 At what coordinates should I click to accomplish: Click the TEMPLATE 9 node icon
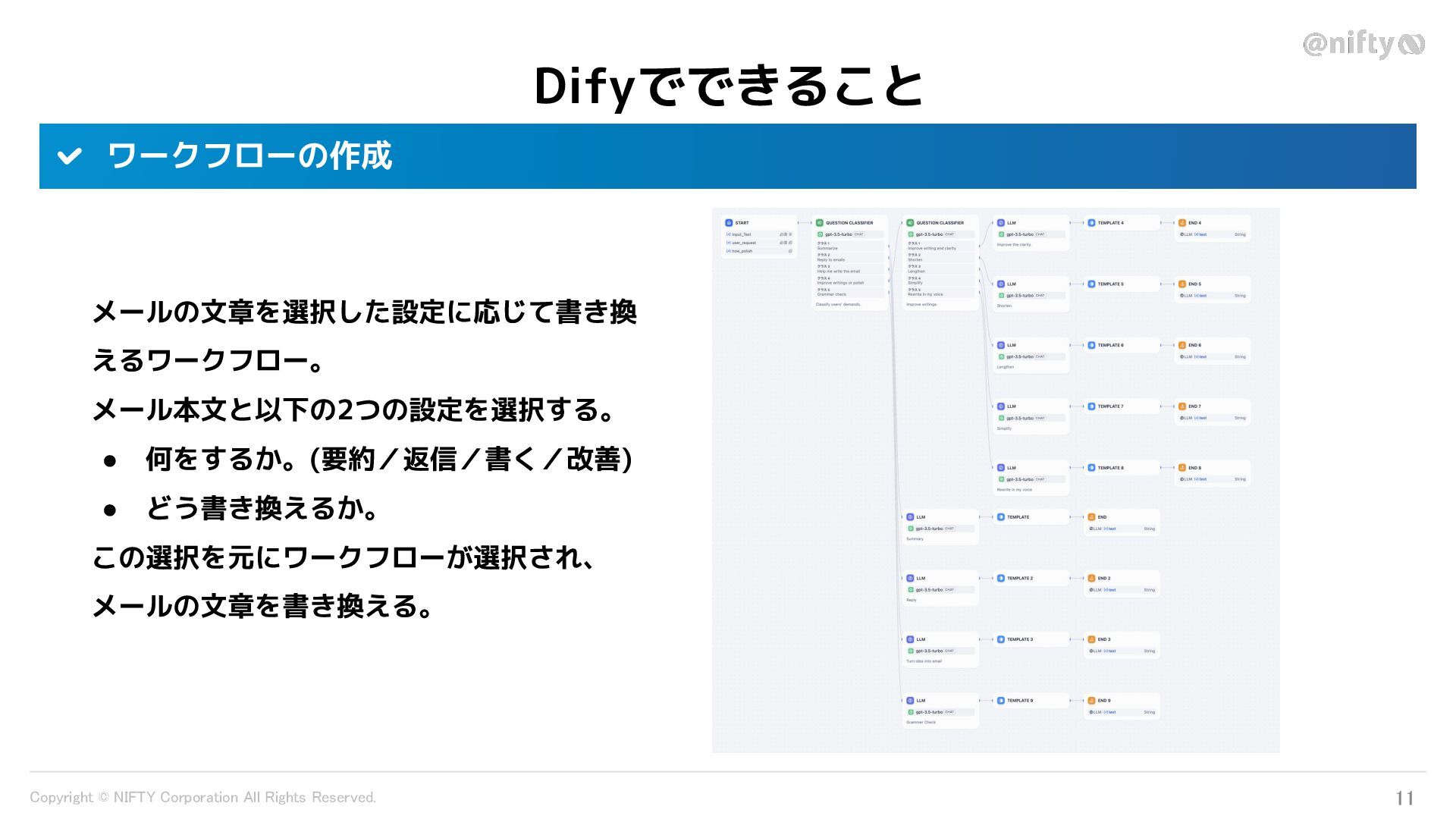(1000, 701)
